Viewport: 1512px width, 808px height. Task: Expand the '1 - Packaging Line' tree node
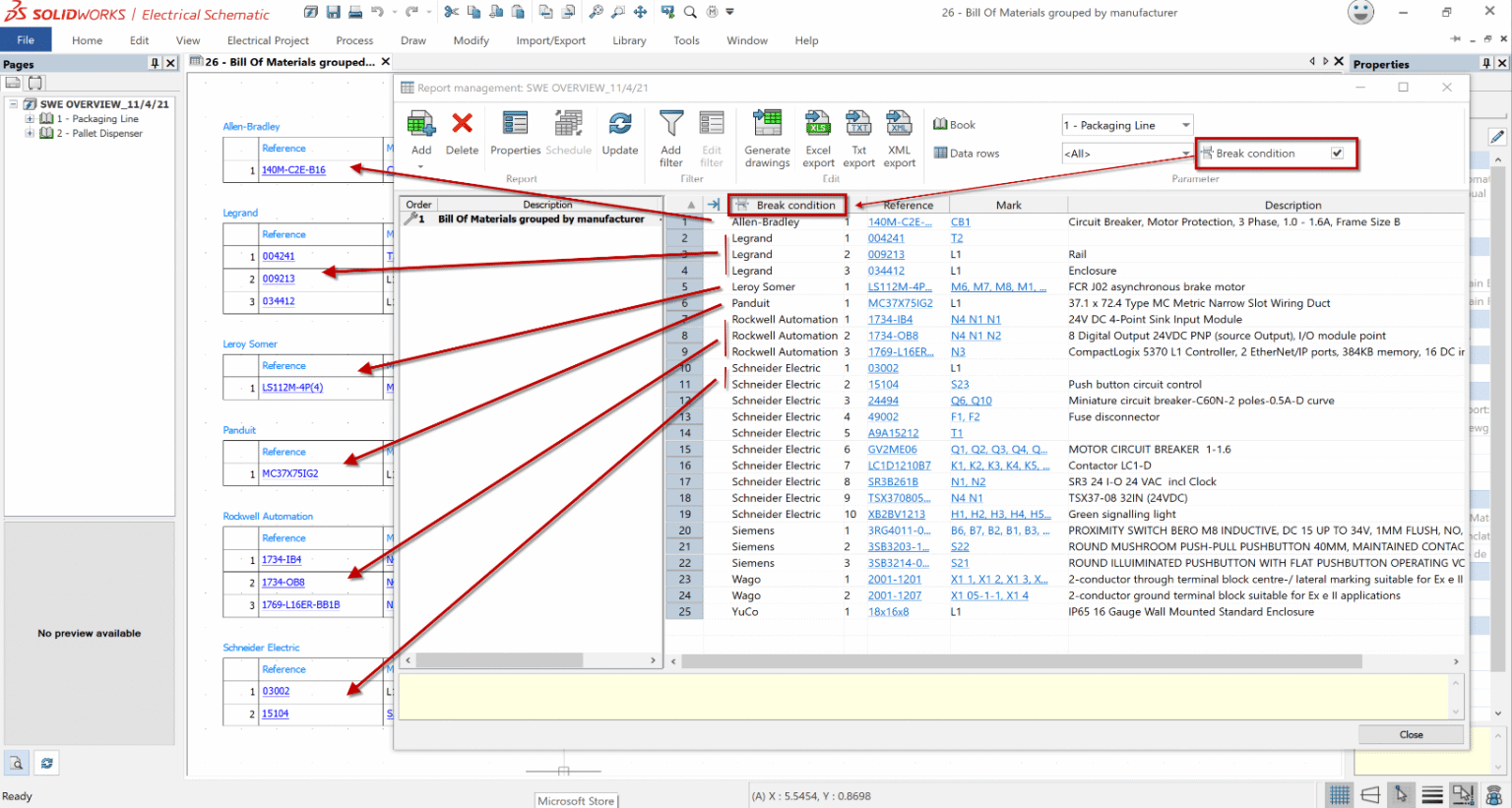30,118
